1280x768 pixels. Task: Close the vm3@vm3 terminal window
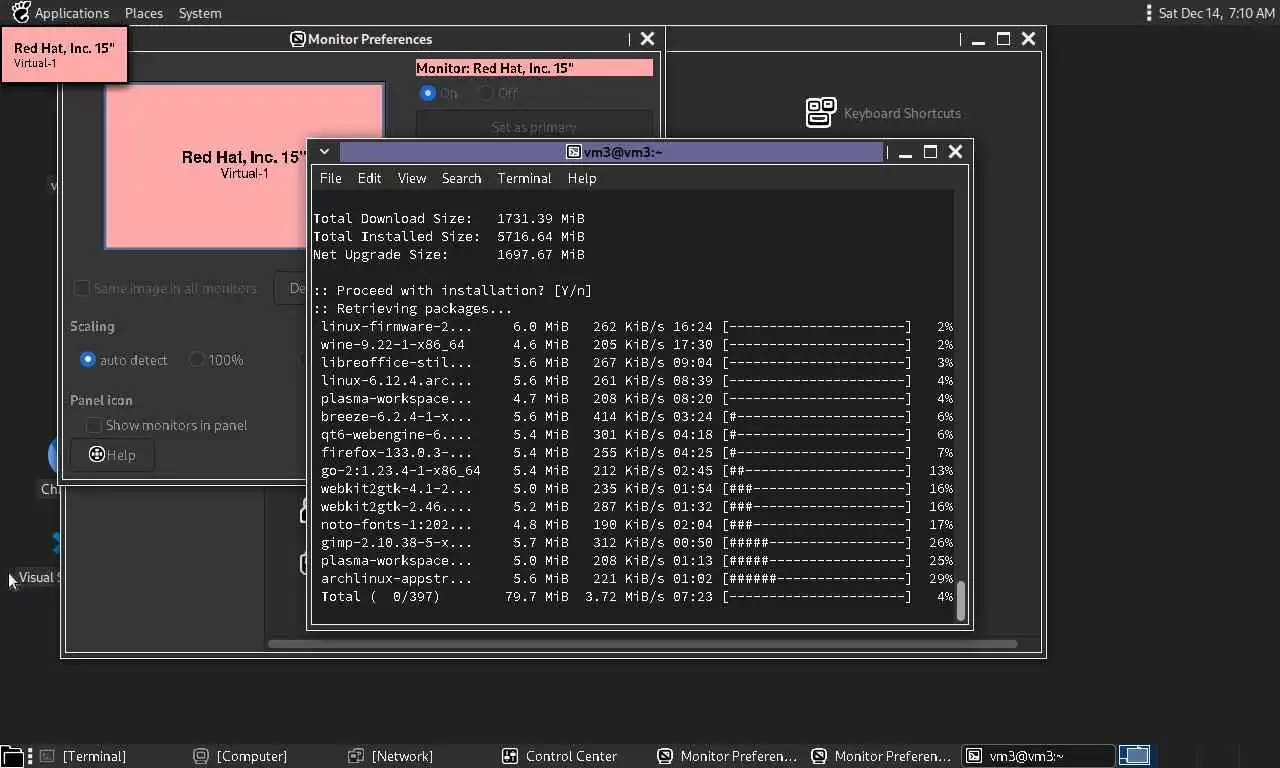pyautogui.click(x=955, y=152)
